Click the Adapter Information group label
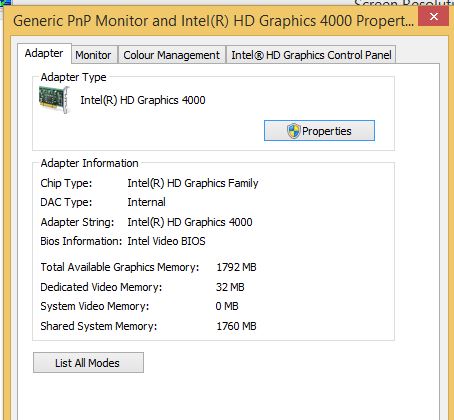Viewport: 454px width, 420px height. click(x=89, y=163)
